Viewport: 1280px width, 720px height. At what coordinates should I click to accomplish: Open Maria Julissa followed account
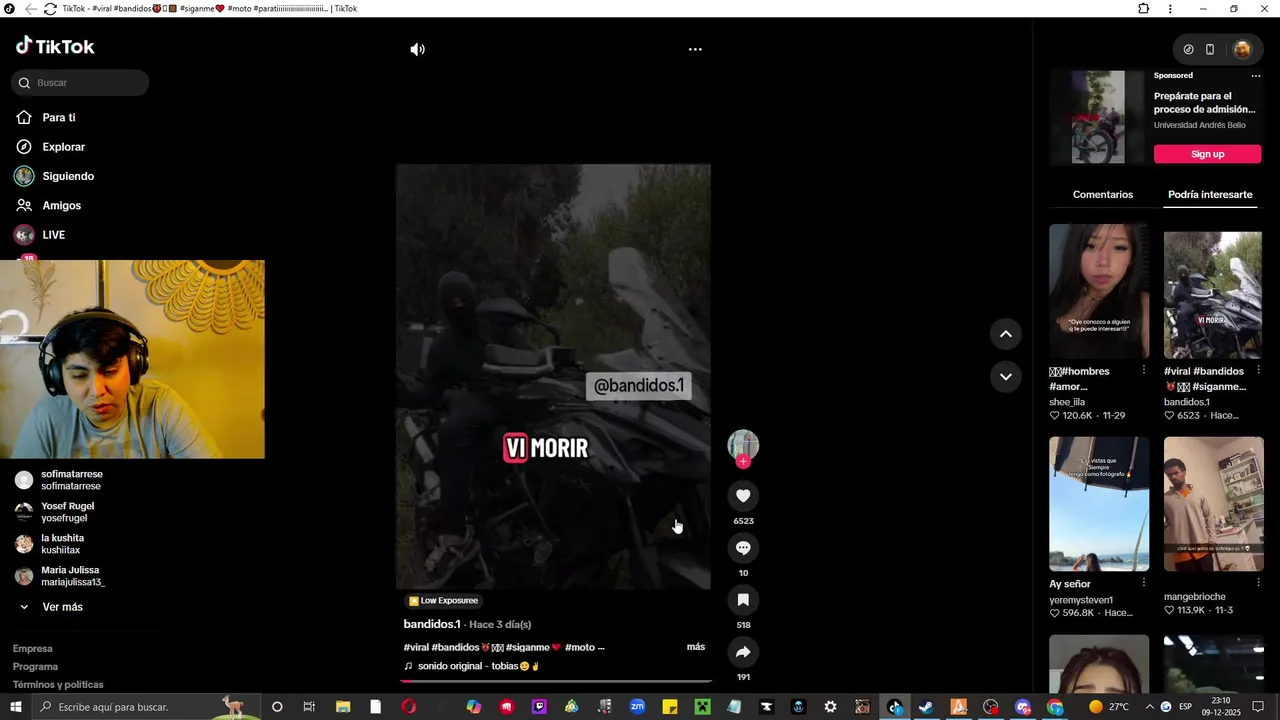click(x=73, y=576)
